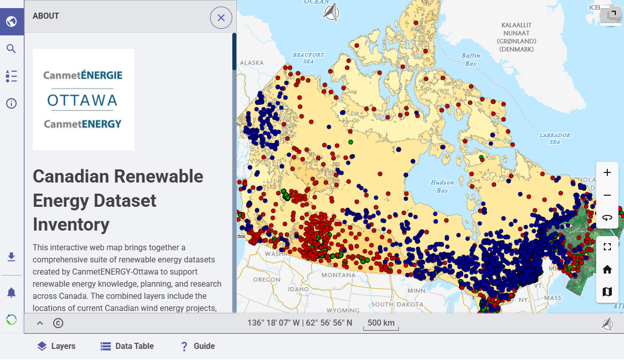Screen dimensions: 624x360
Task: Open the notifications bell in sidebar
Action: (x=12, y=293)
